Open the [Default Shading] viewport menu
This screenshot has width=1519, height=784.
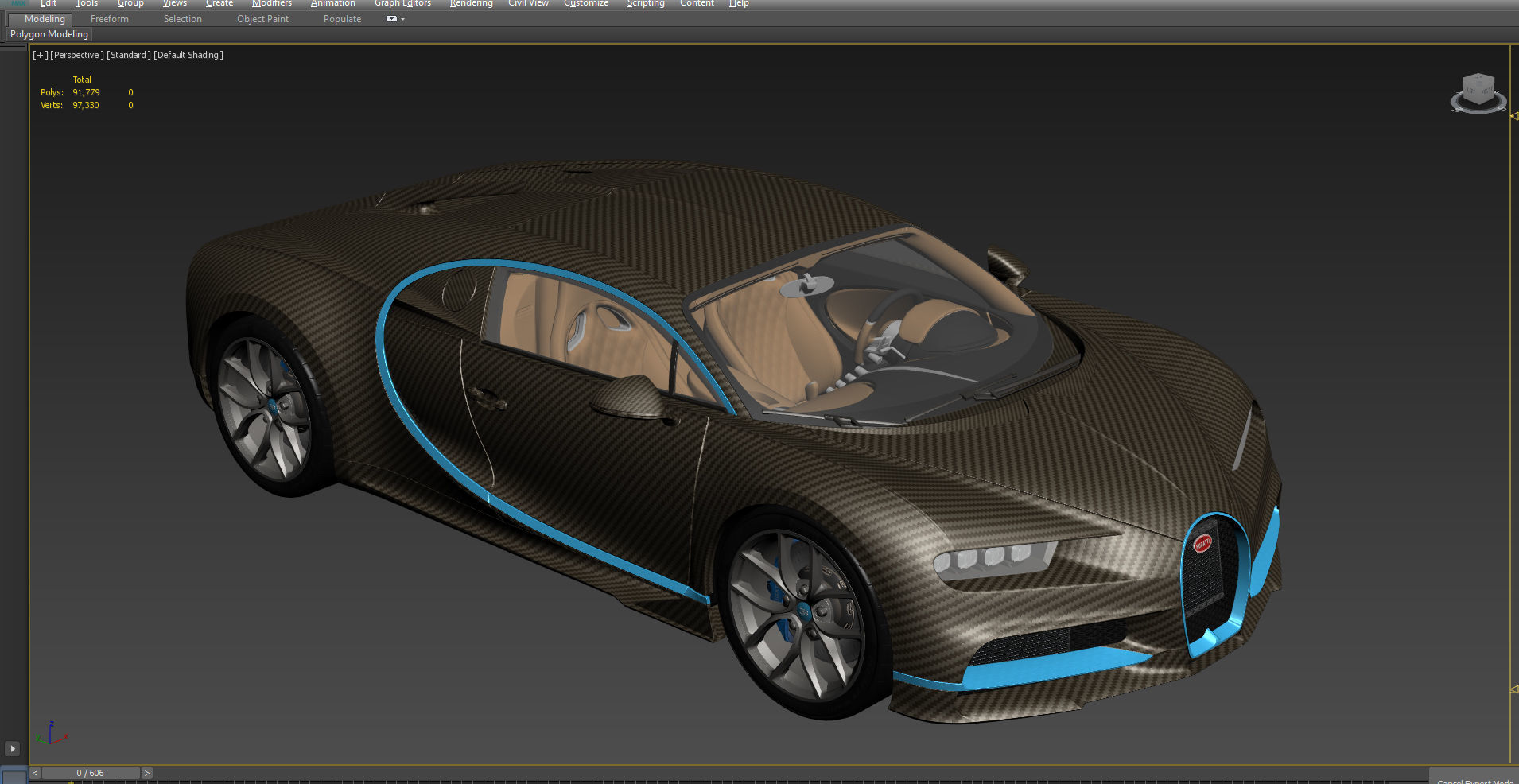(x=188, y=55)
